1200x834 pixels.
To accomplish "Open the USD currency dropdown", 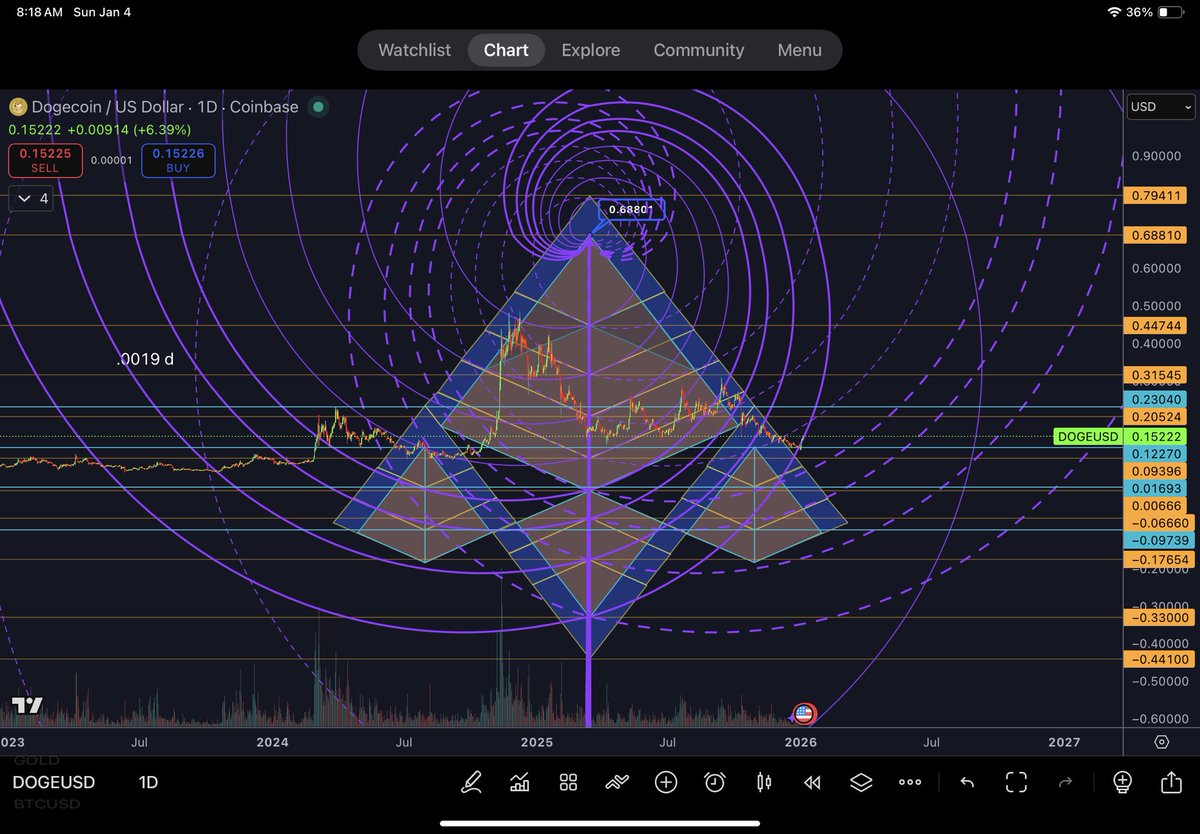I will (1160, 106).
